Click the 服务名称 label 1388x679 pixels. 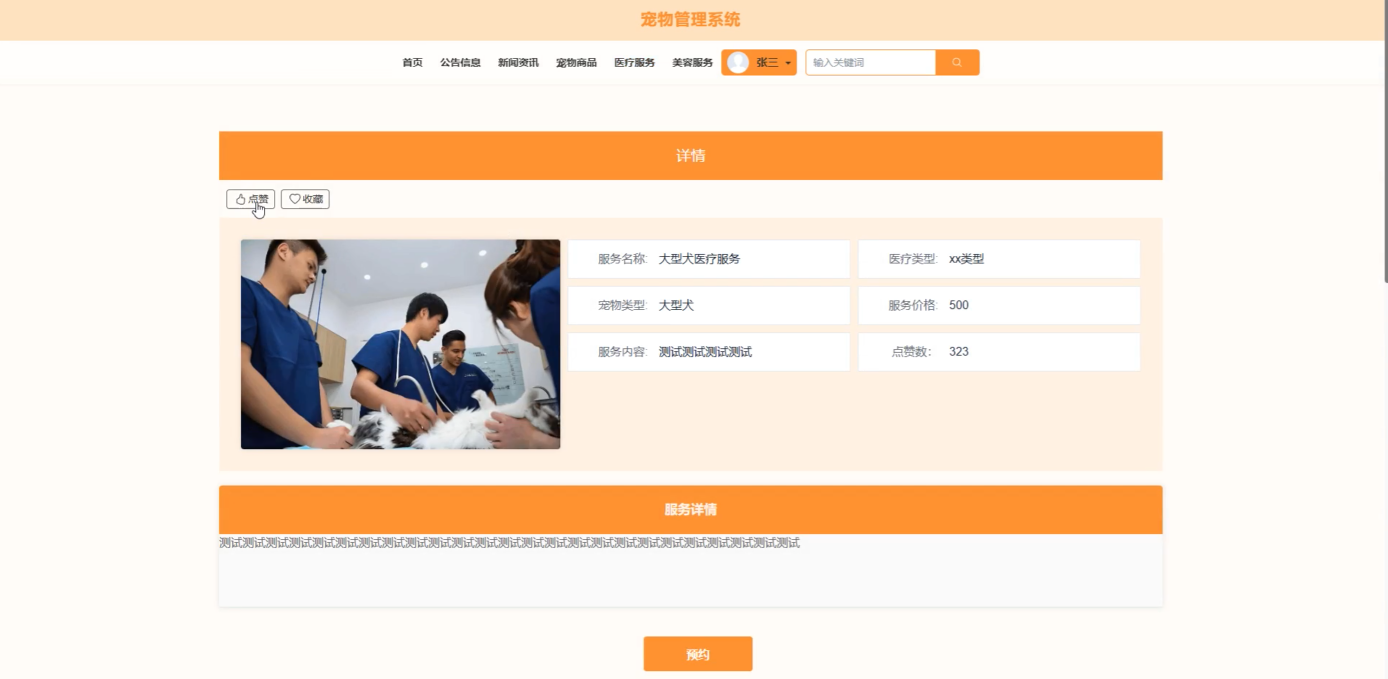point(622,259)
